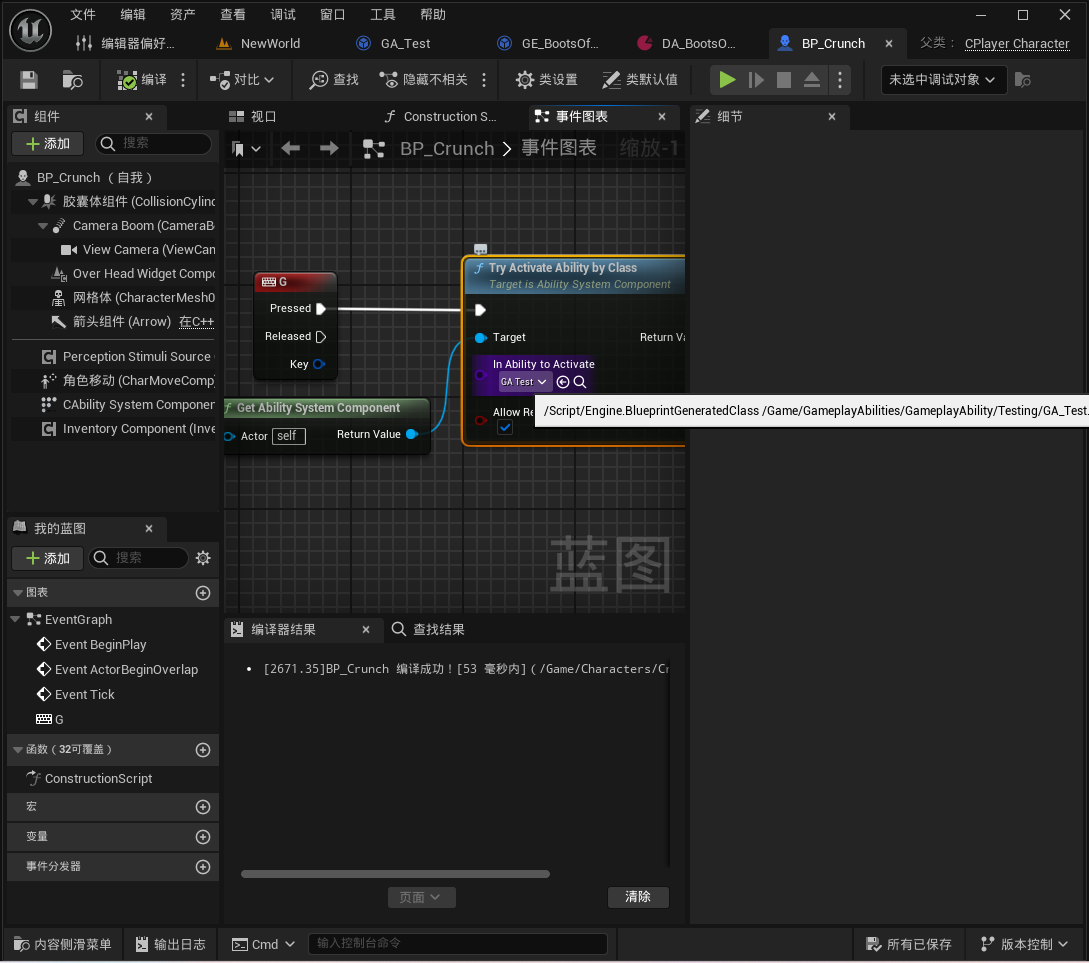Click the Browse to asset icon
Image resolution: width=1089 pixels, height=963 pixels.
72,80
